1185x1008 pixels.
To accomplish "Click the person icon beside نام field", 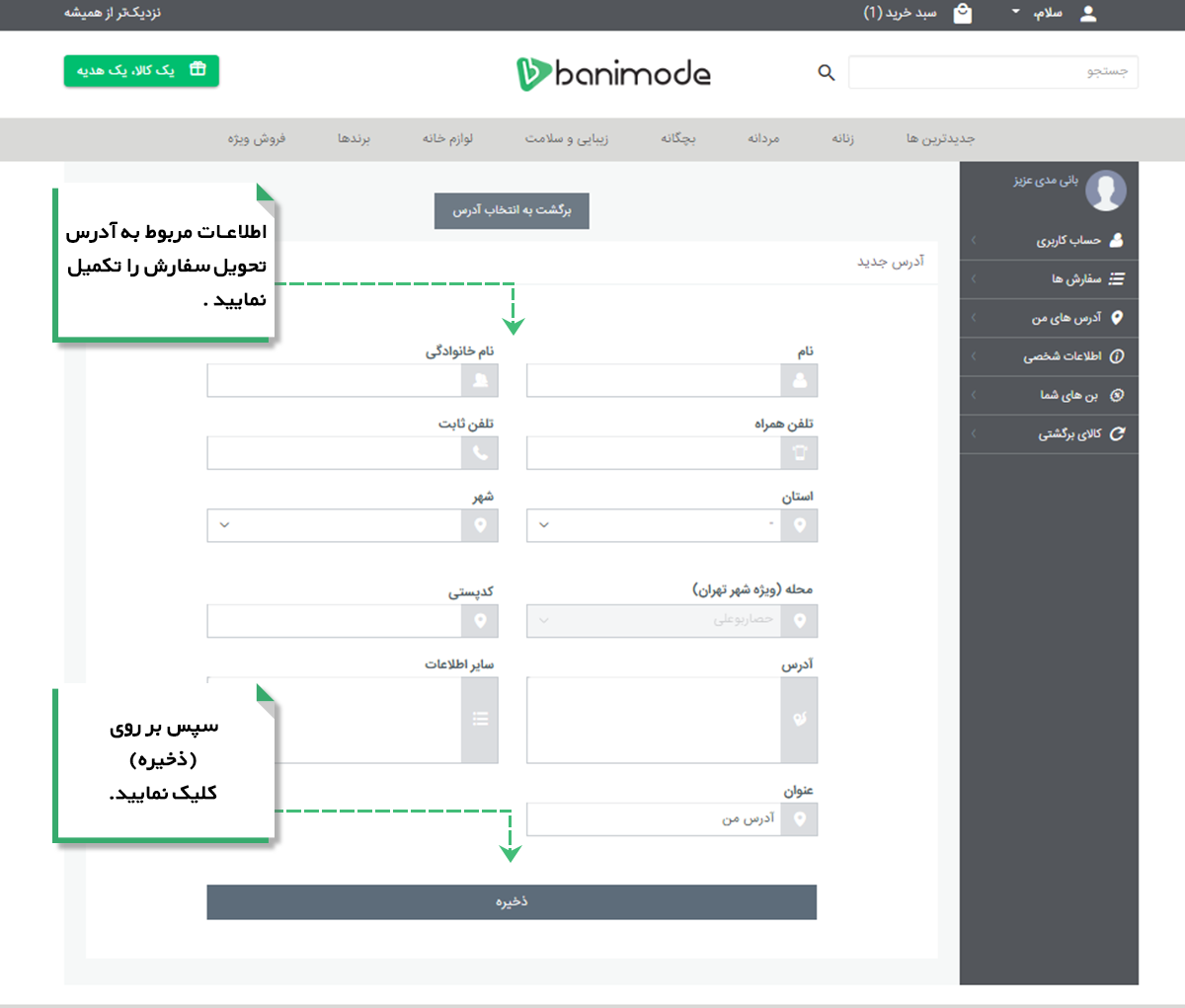I will pyautogui.click(x=799, y=380).
